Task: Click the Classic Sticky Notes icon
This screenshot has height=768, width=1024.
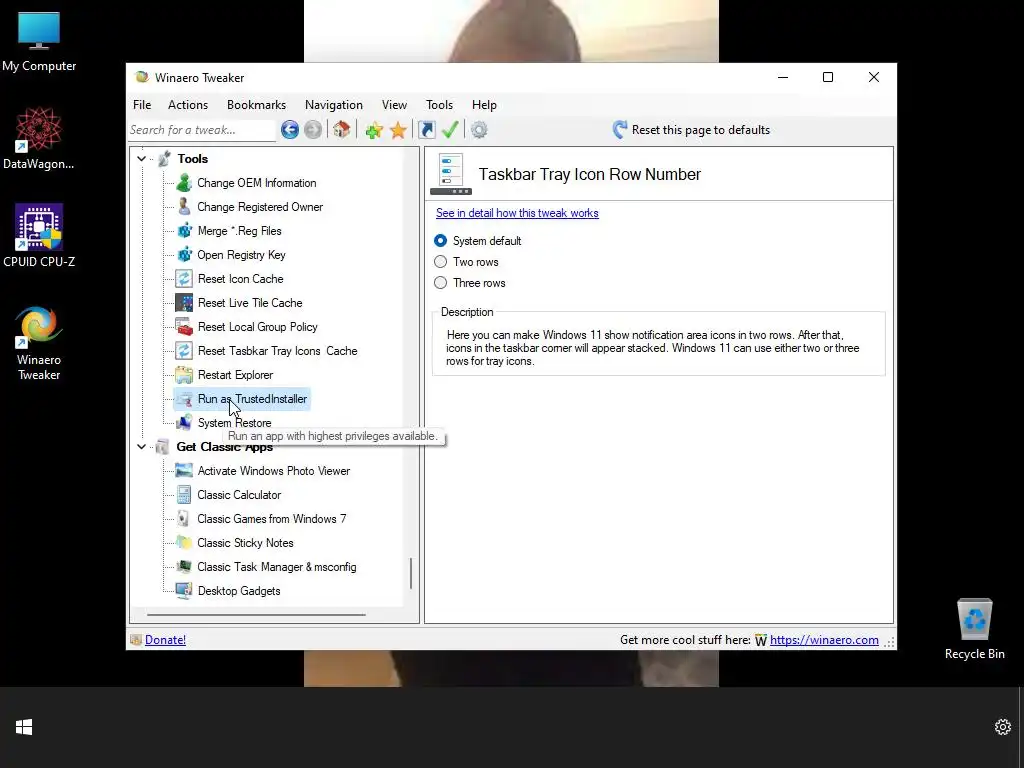Action: tap(184, 543)
